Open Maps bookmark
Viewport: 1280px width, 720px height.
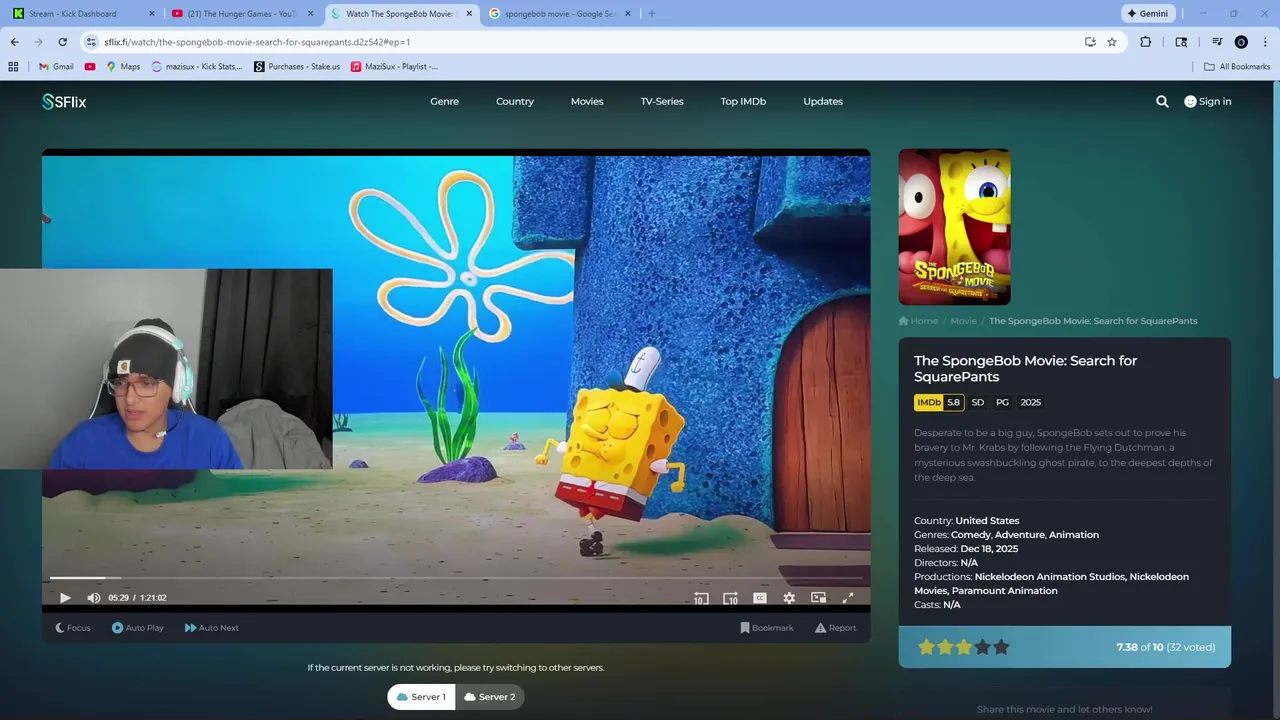123,67
